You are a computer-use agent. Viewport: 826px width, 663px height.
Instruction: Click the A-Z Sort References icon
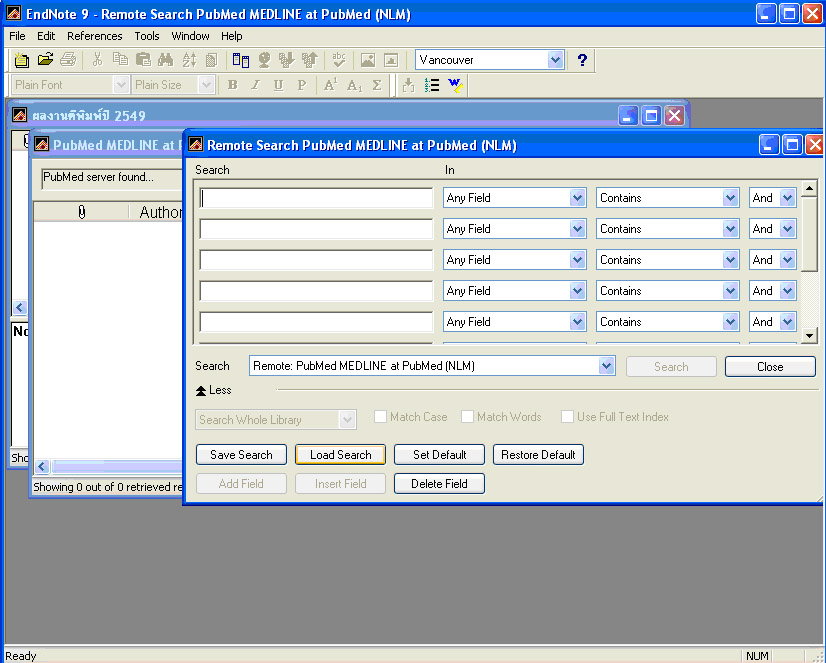click(189, 60)
